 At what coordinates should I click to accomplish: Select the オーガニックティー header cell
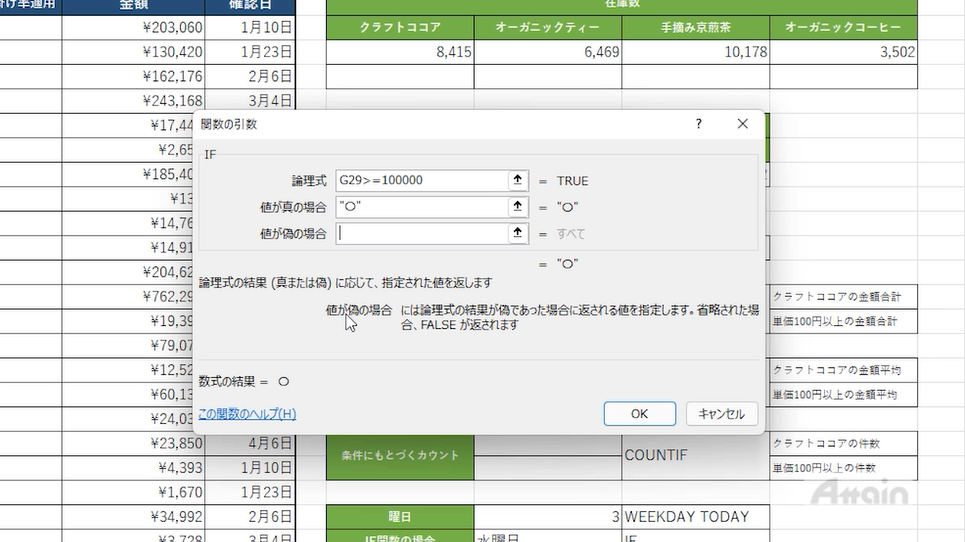[547, 27]
